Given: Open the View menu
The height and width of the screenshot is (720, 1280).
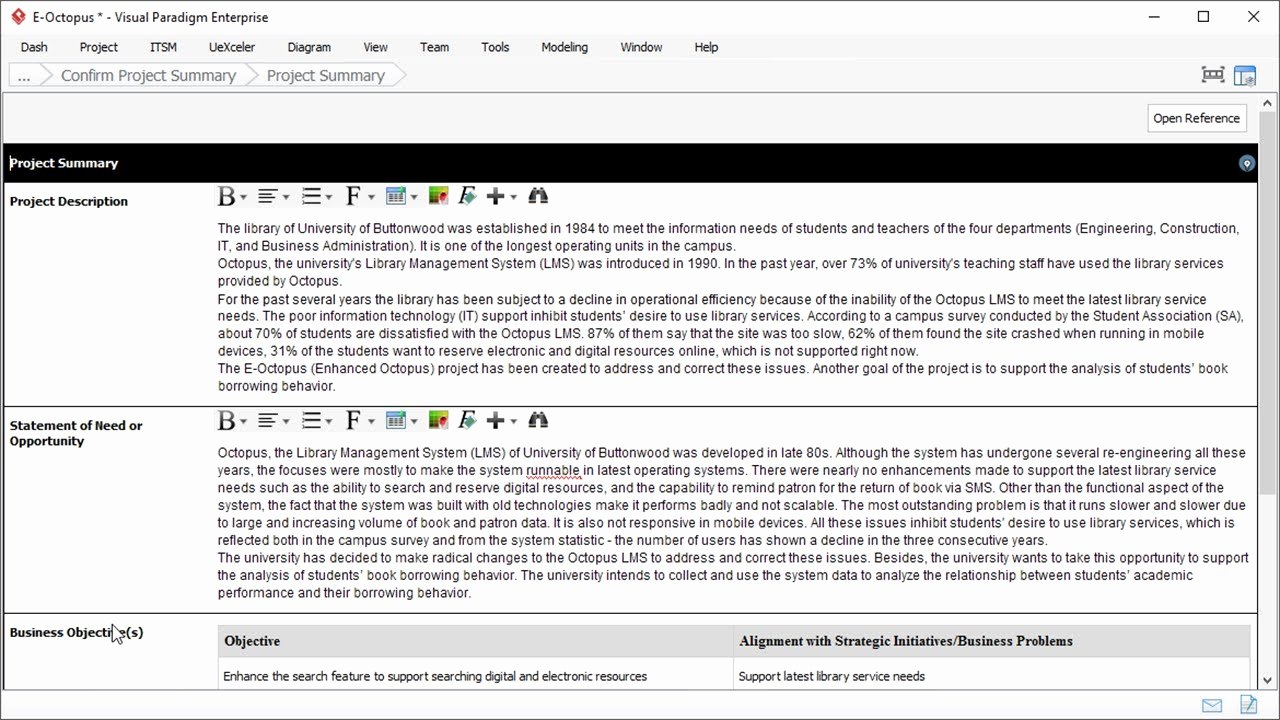Looking at the screenshot, I should tap(376, 47).
